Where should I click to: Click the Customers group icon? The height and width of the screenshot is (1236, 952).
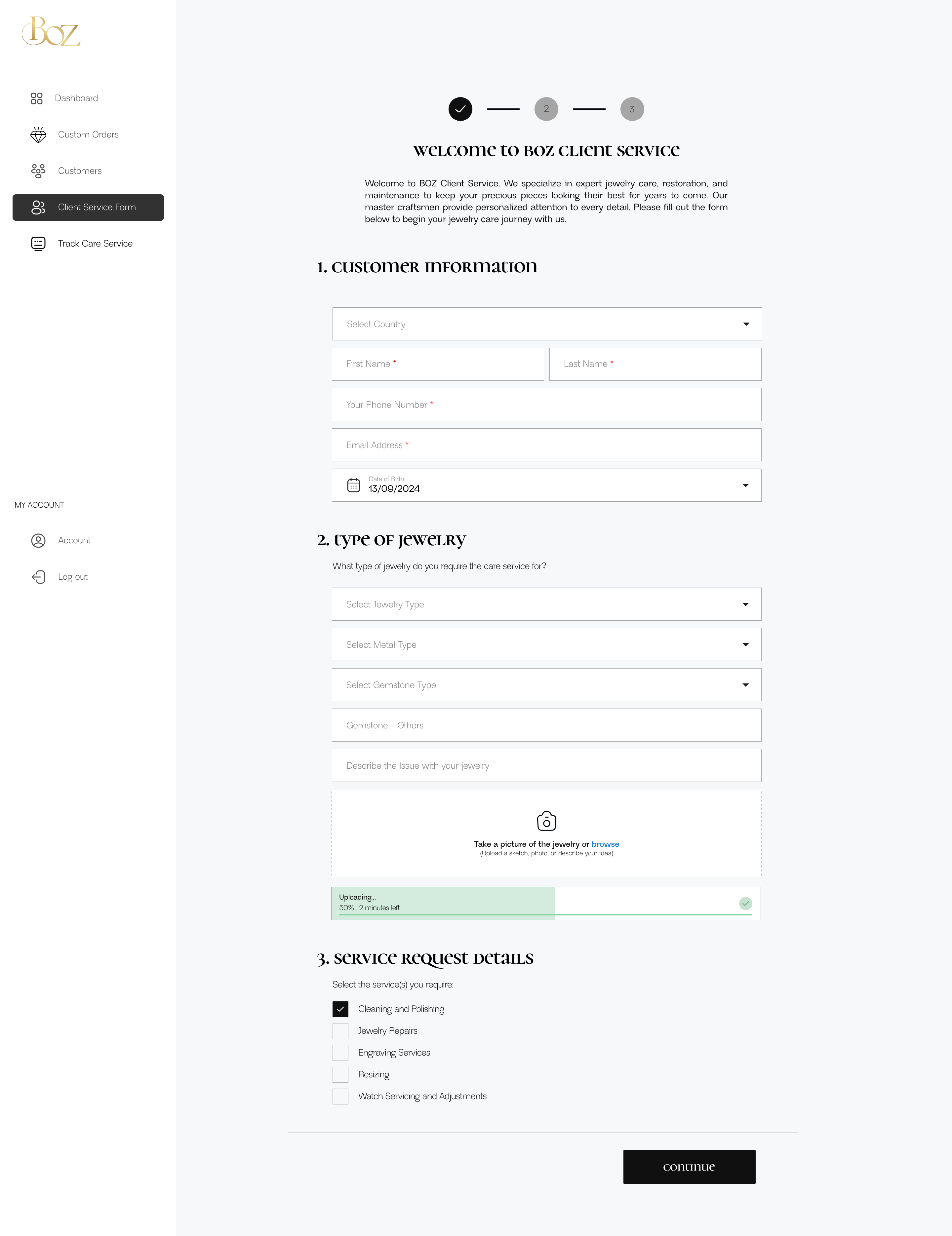[38, 171]
